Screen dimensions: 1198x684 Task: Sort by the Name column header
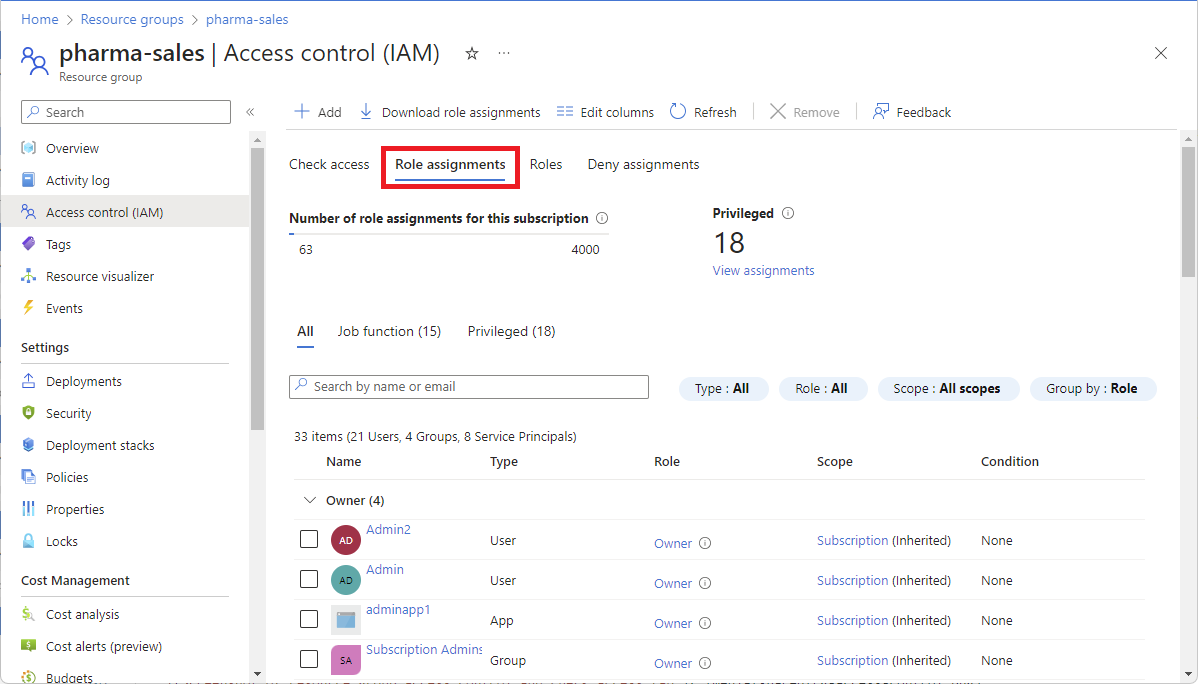point(344,462)
